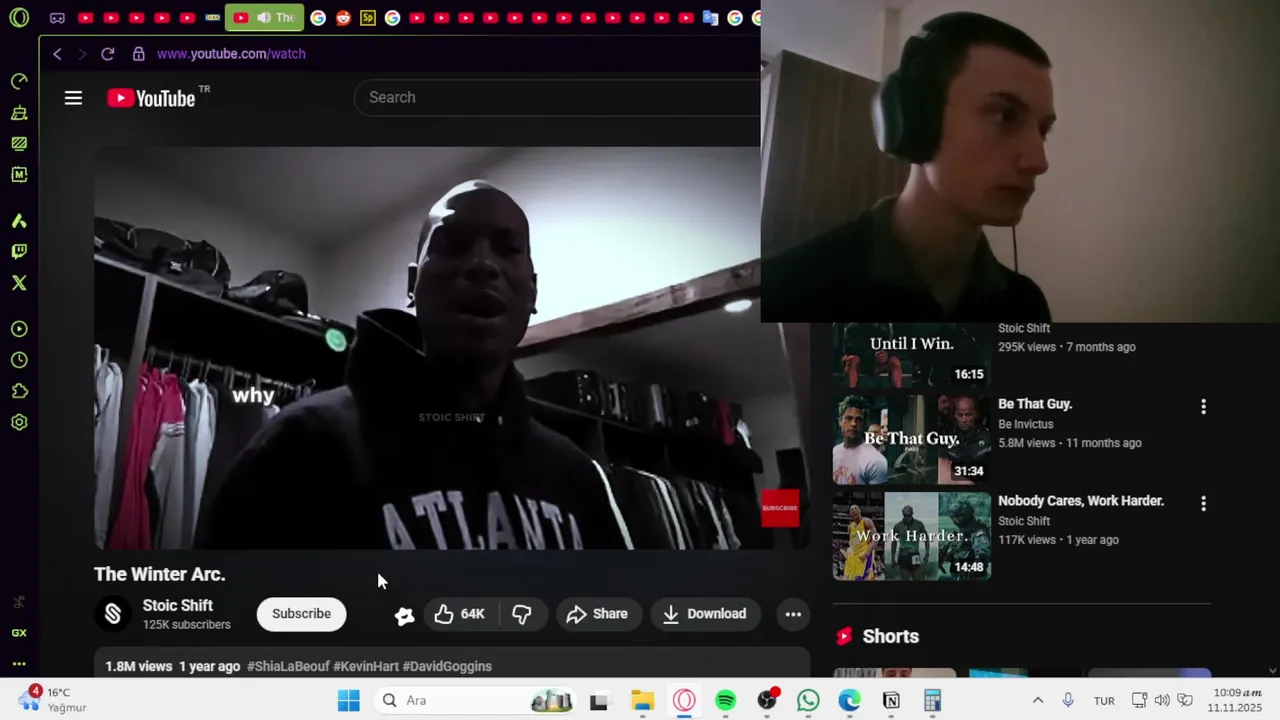The width and height of the screenshot is (1280, 720).
Task: Reload the YouTube page
Action: (x=107, y=54)
